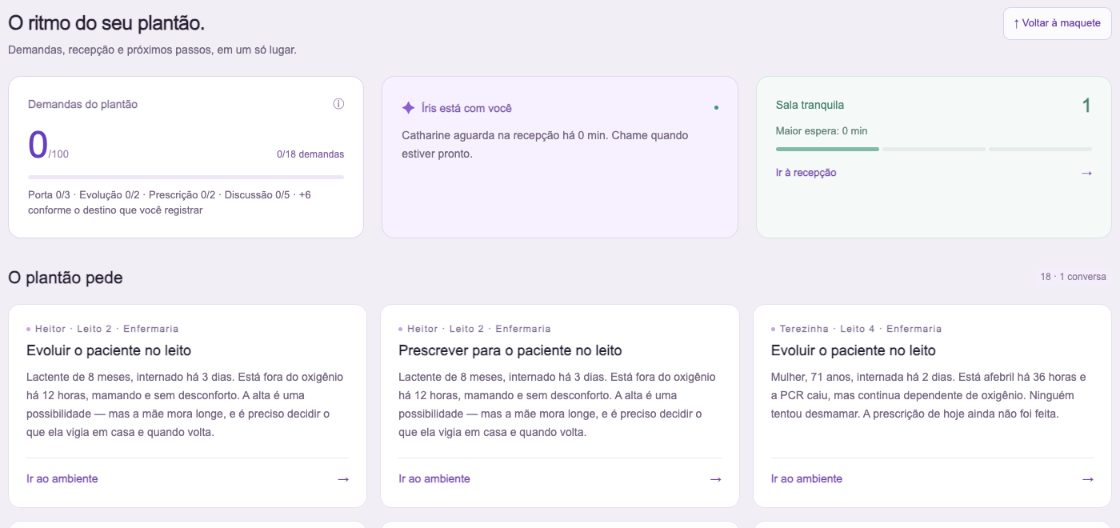The image size is (1120, 528).
Task: Click the Porta 0/3 Evolução 0/2 breakdown text
Action: coord(169,202)
